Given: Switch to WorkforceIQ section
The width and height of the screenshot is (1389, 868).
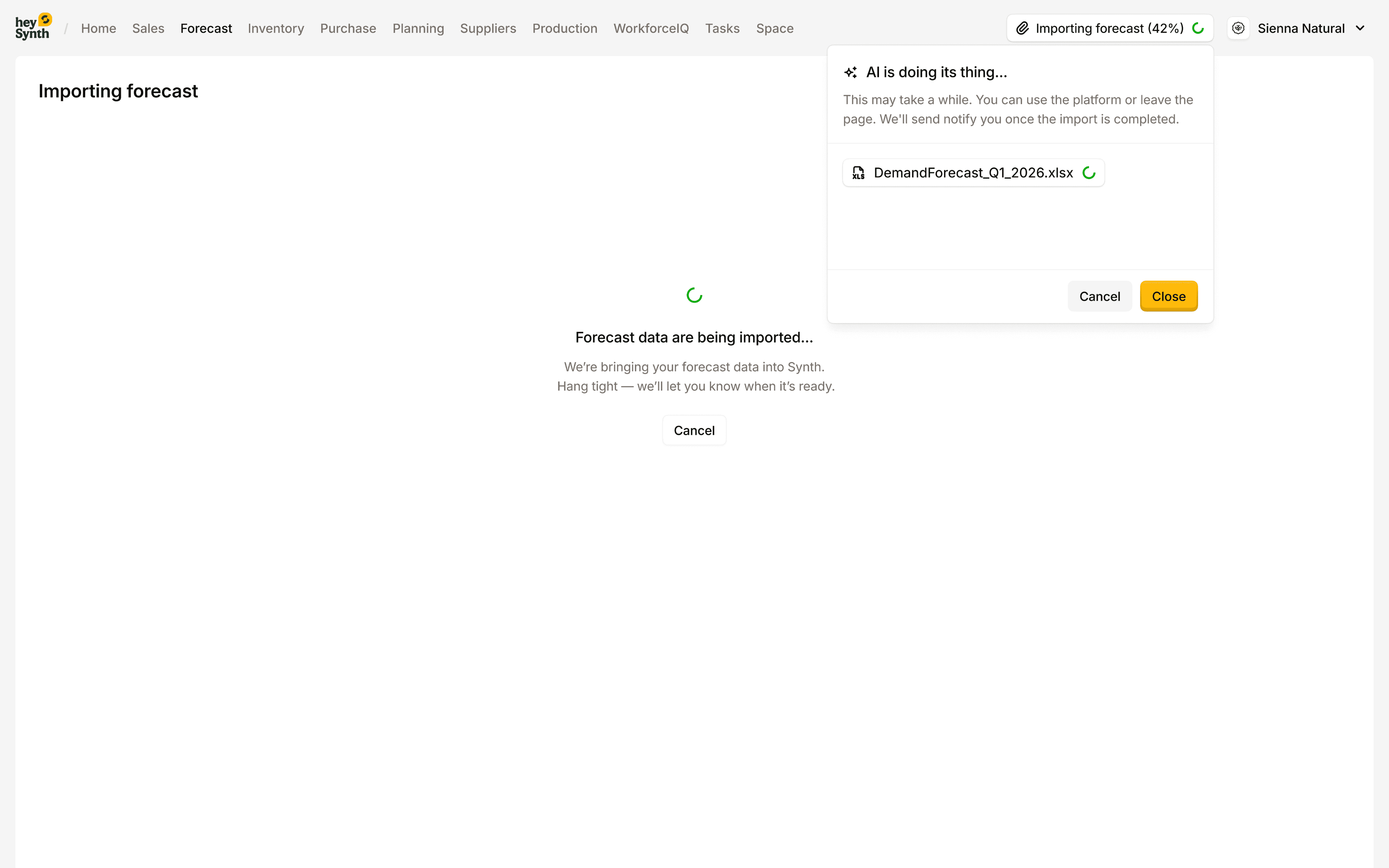Looking at the screenshot, I should tap(651, 28).
